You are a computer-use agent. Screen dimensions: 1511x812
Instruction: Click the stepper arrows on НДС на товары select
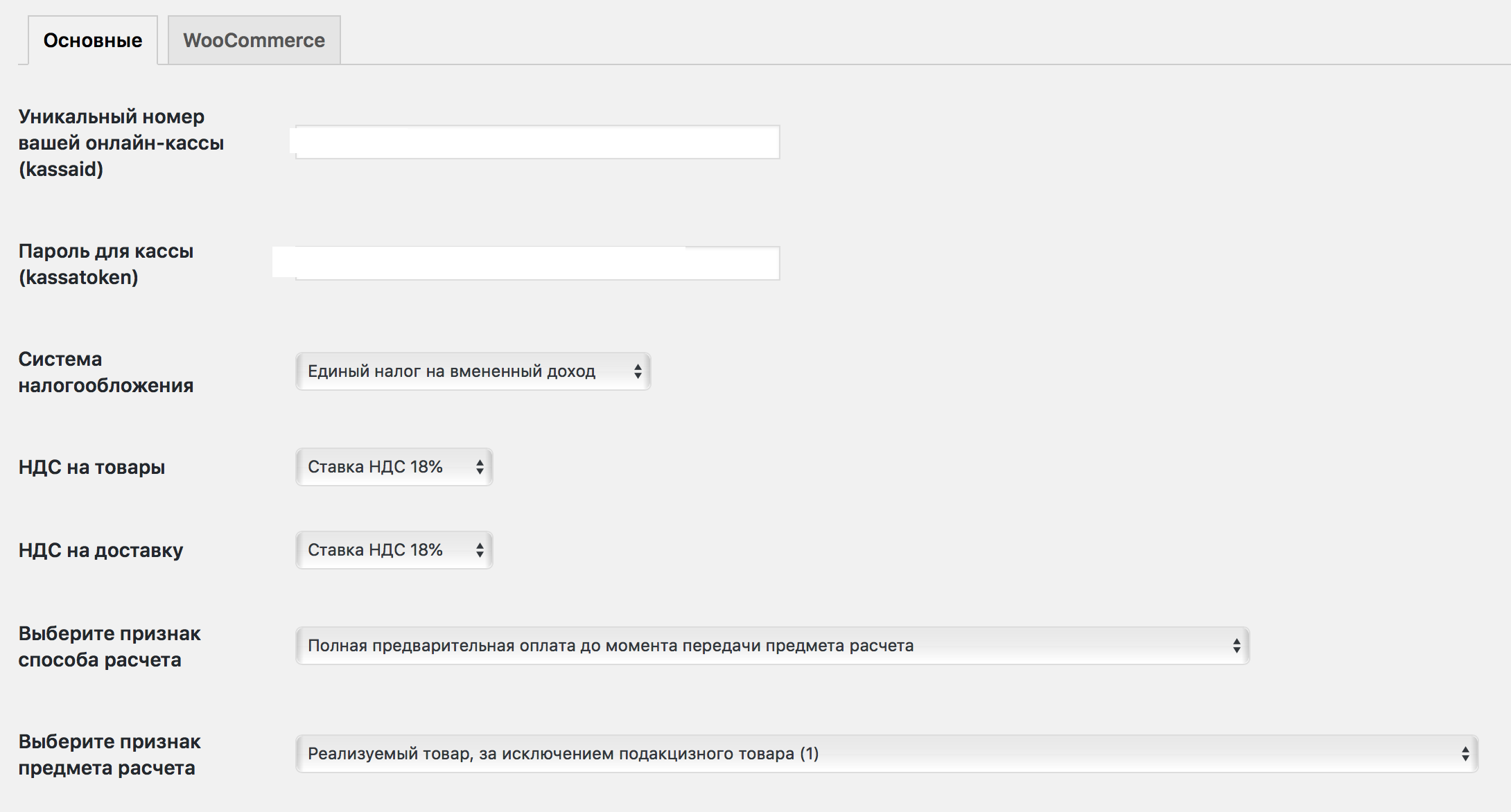480,467
